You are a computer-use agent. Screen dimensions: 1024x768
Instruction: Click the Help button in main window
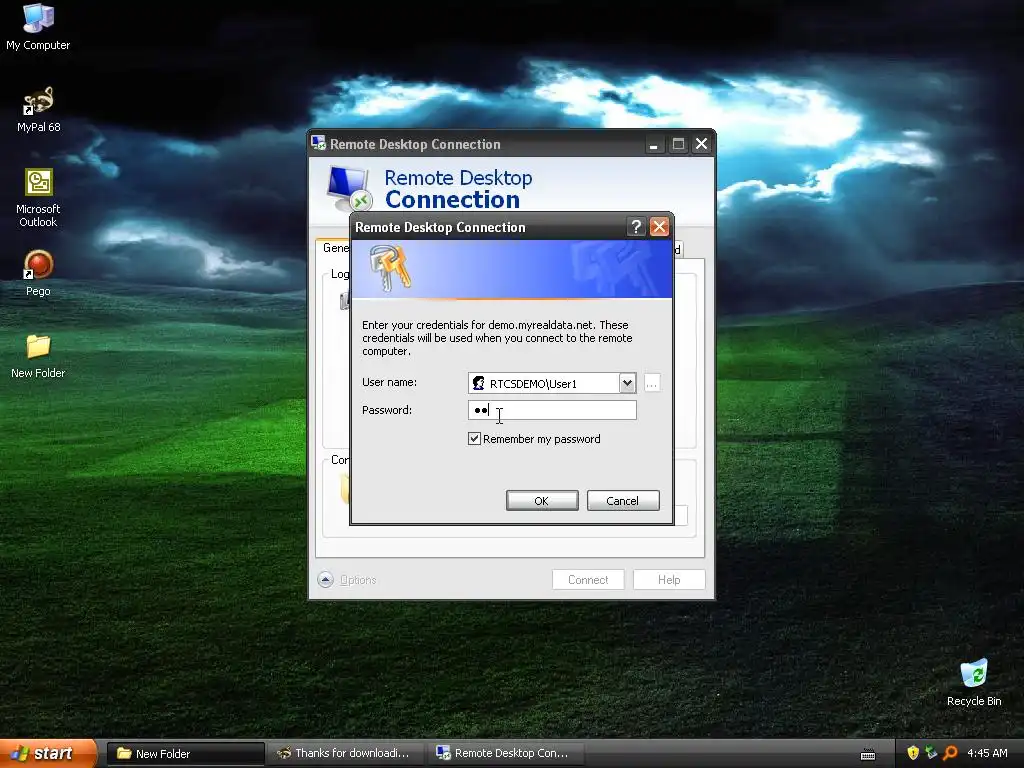(669, 579)
